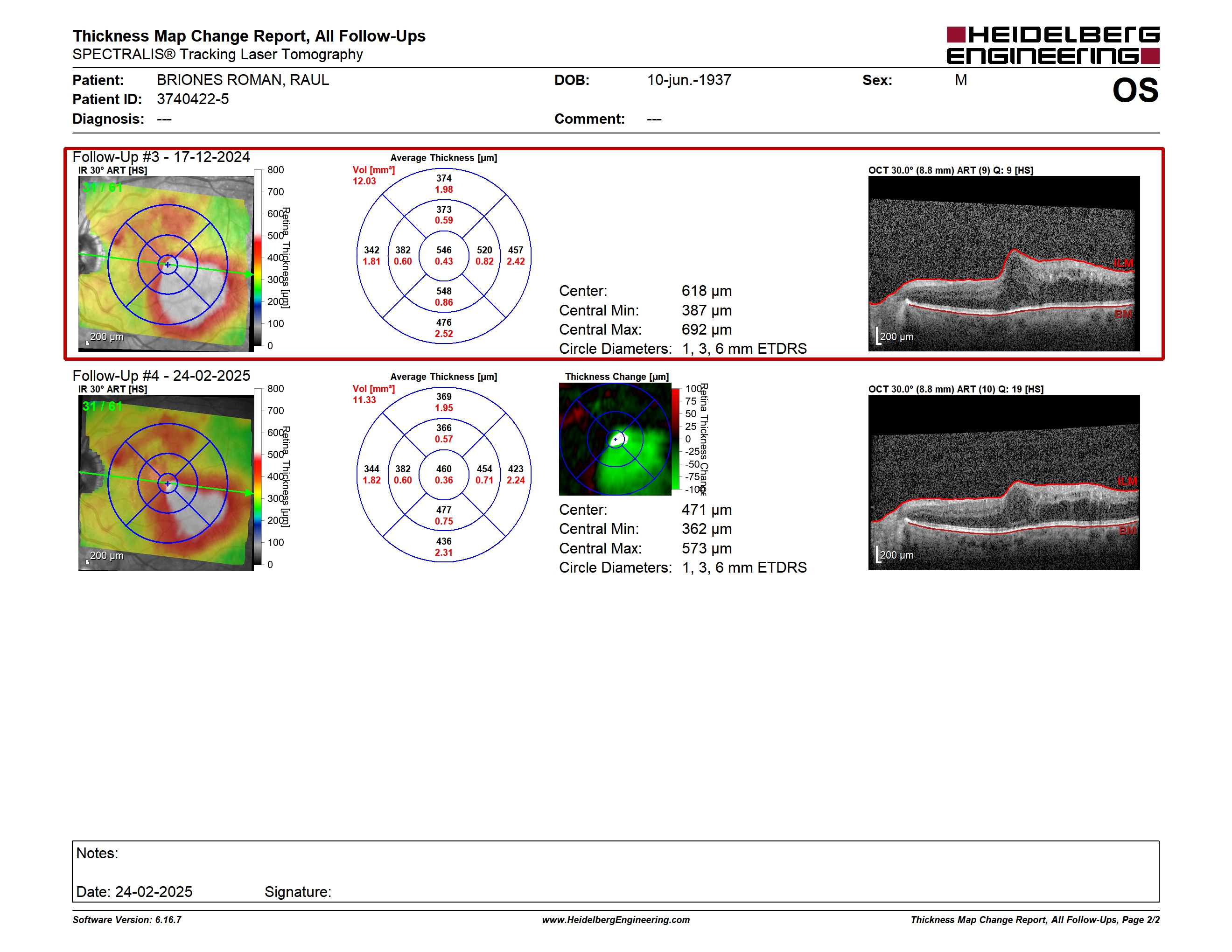The width and height of the screenshot is (1232, 952).
Task: Click the OS eye label
Action: [1135, 91]
